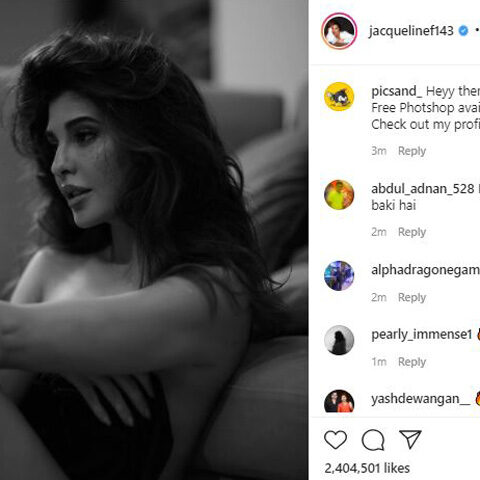Open alphadragonegam commenter avatar
Viewport: 480px width, 480px height.
[x=339, y=276]
